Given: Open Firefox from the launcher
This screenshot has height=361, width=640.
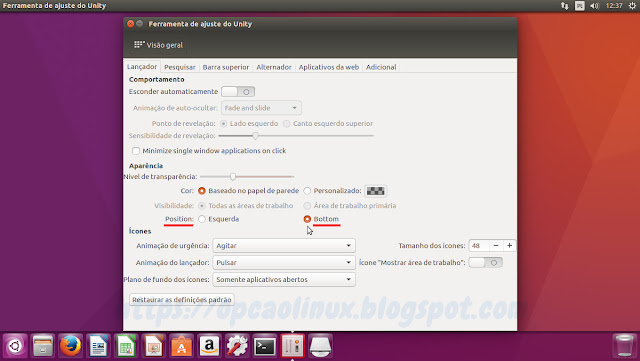Looking at the screenshot, I should click(71, 346).
